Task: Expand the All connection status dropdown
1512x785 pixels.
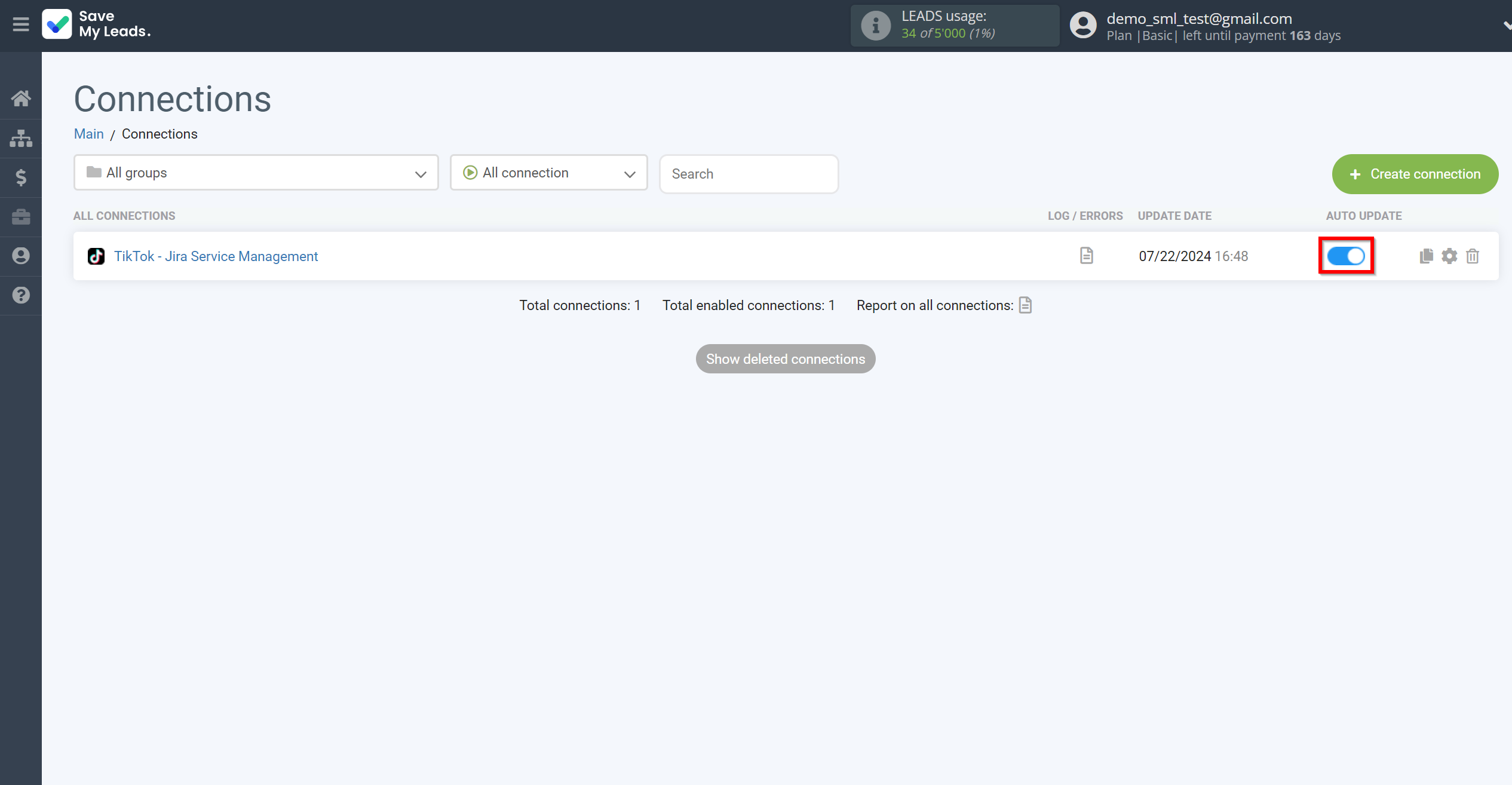Action: [550, 173]
